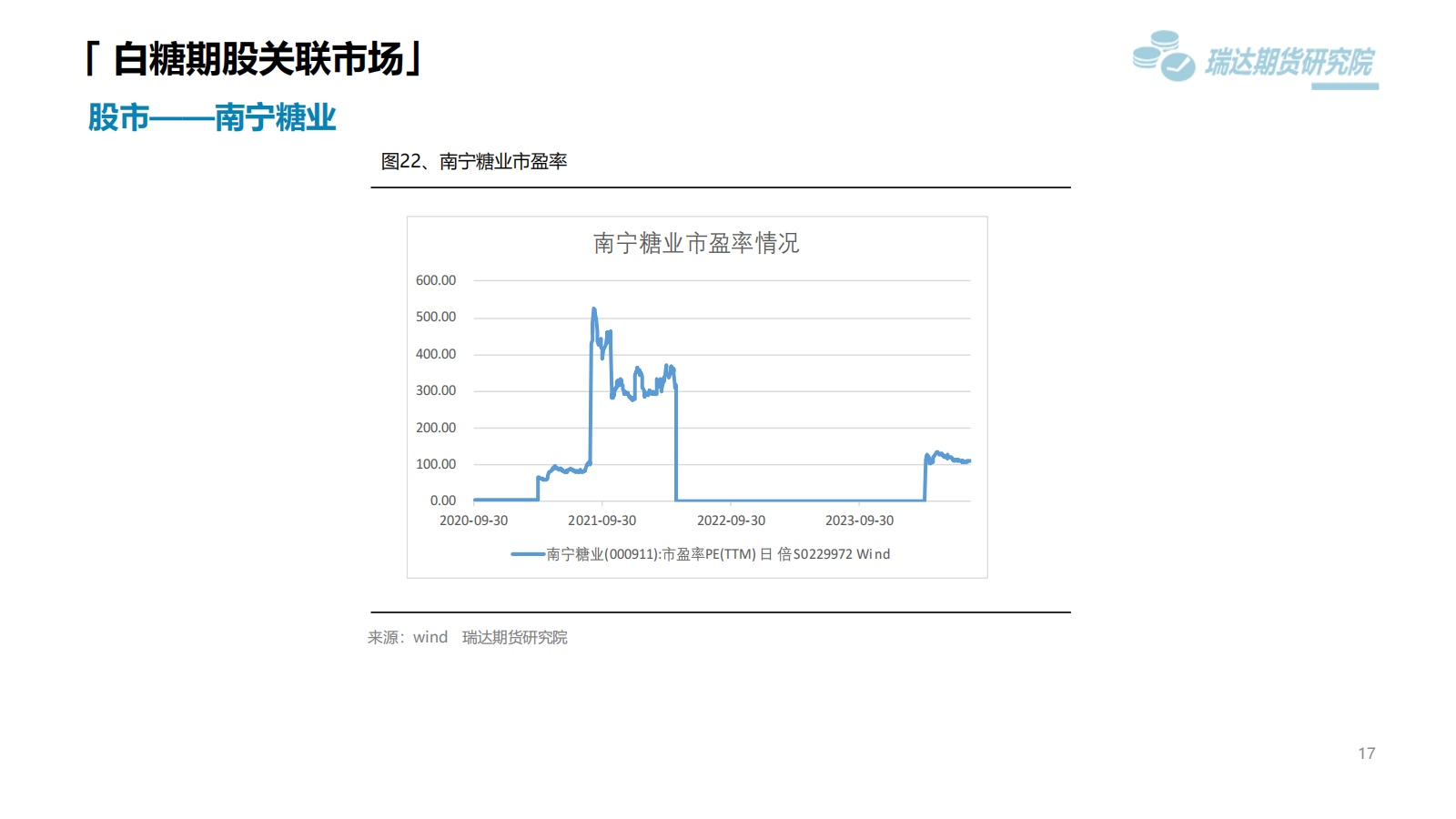The width and height of the screenshot is (1456, 819).
Task: Click the 0.00 y-axis label
Action: tap(443, 500)
